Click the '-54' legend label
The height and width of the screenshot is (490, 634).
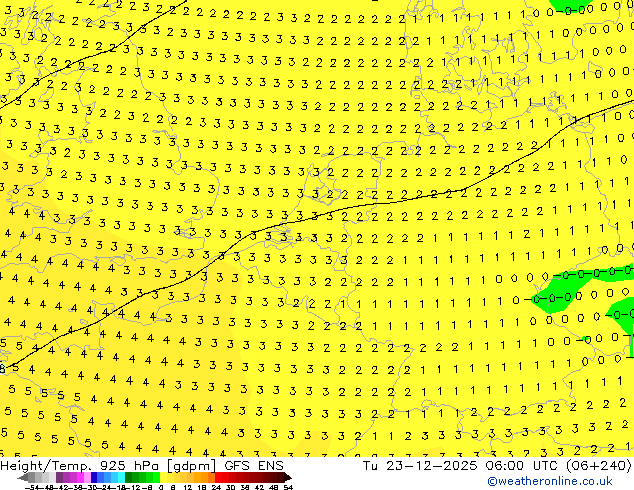(32, 488)
